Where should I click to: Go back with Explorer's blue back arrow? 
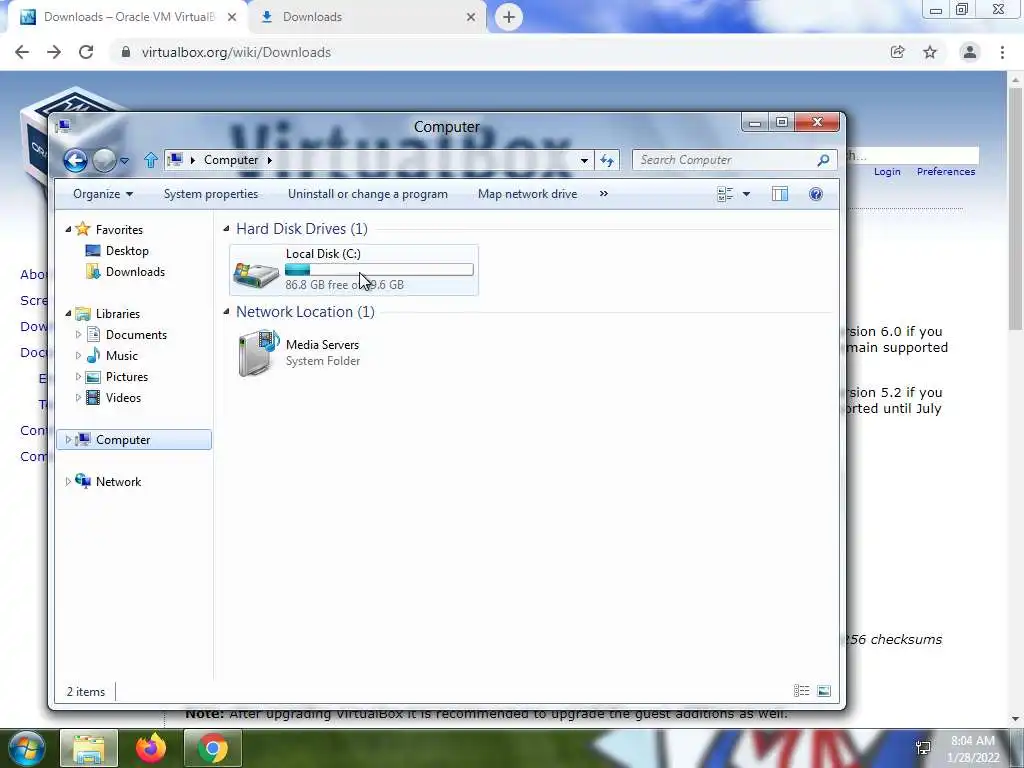(x=75, y=160)
